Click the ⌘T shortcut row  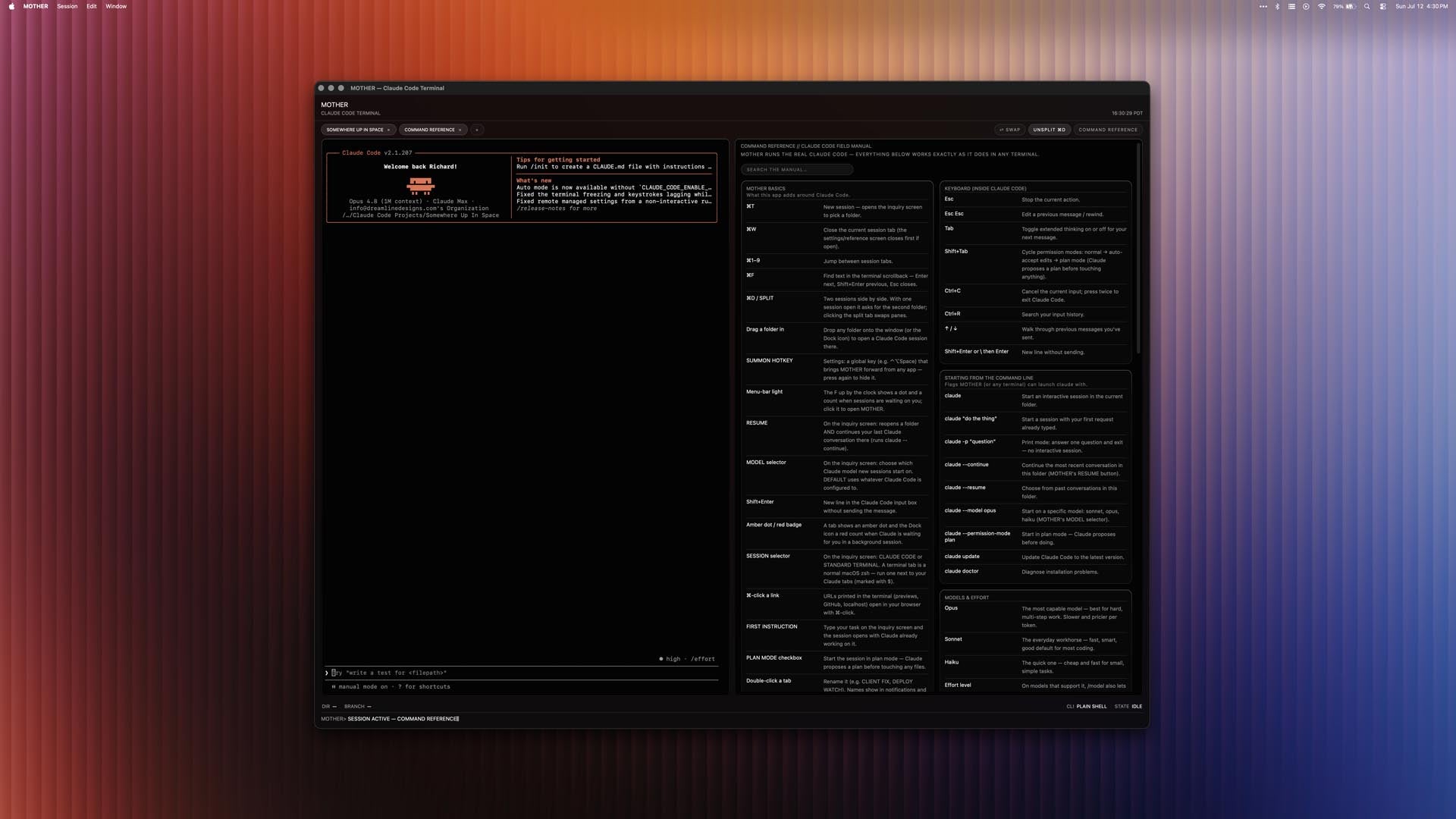pyautogui.click(x=836, y=211)
